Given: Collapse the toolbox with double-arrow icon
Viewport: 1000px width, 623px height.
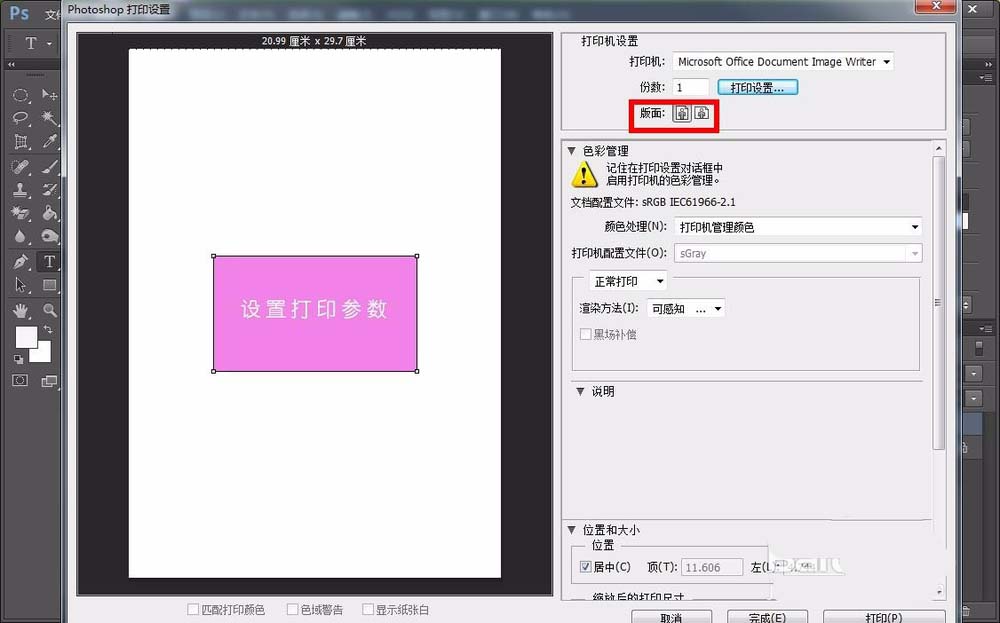Looking at the screenshot, I should coord(11,64).
